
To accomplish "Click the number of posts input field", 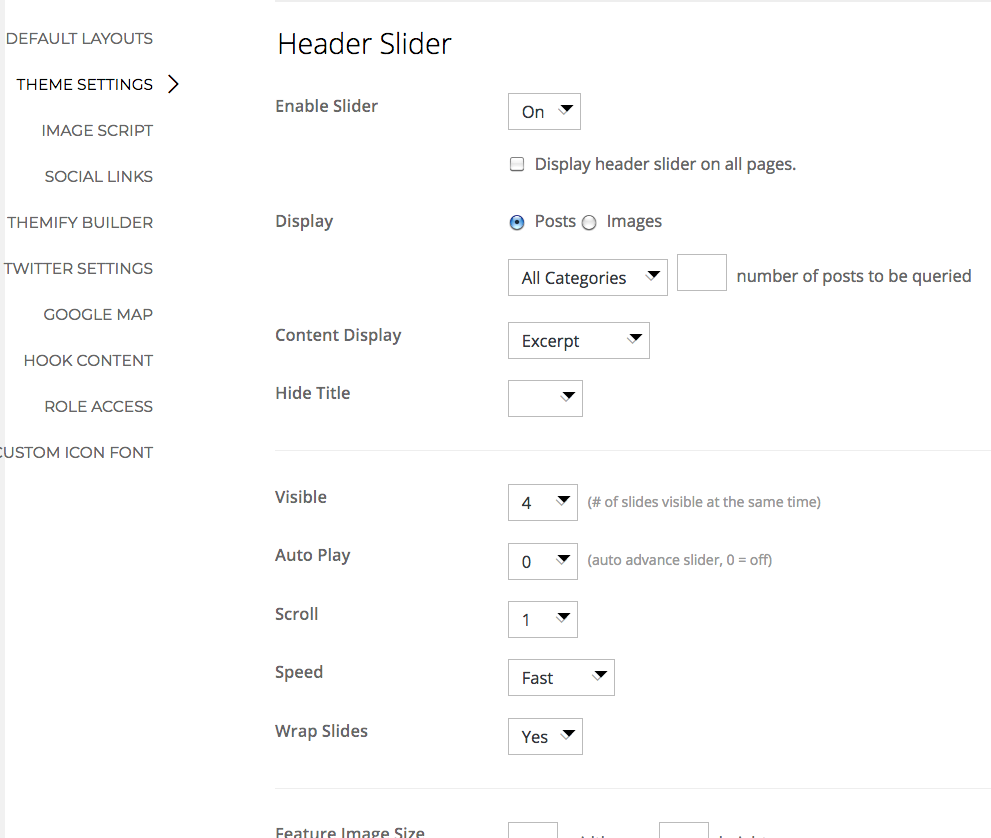I will click(701, 273).
